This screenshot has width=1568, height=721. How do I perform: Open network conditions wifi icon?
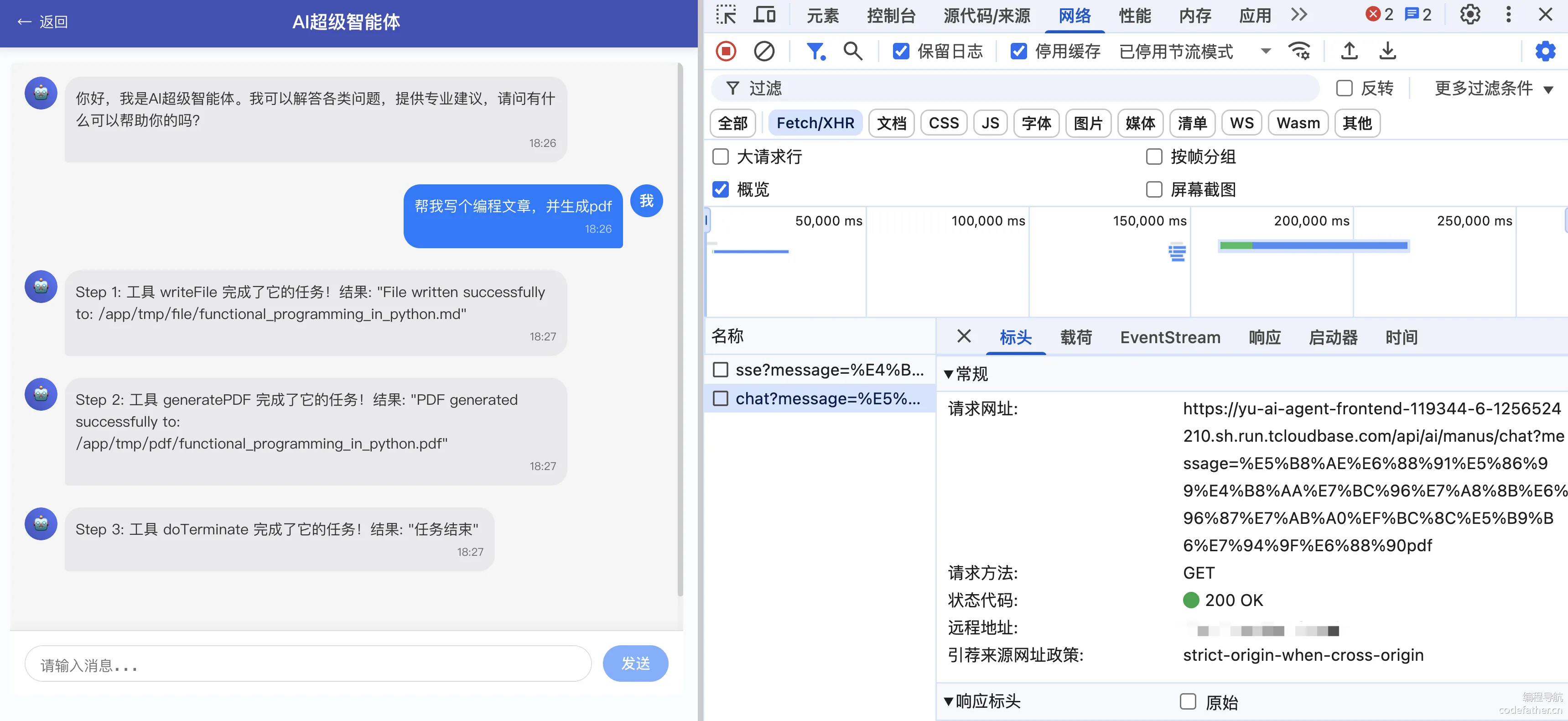coord(1299,51)
